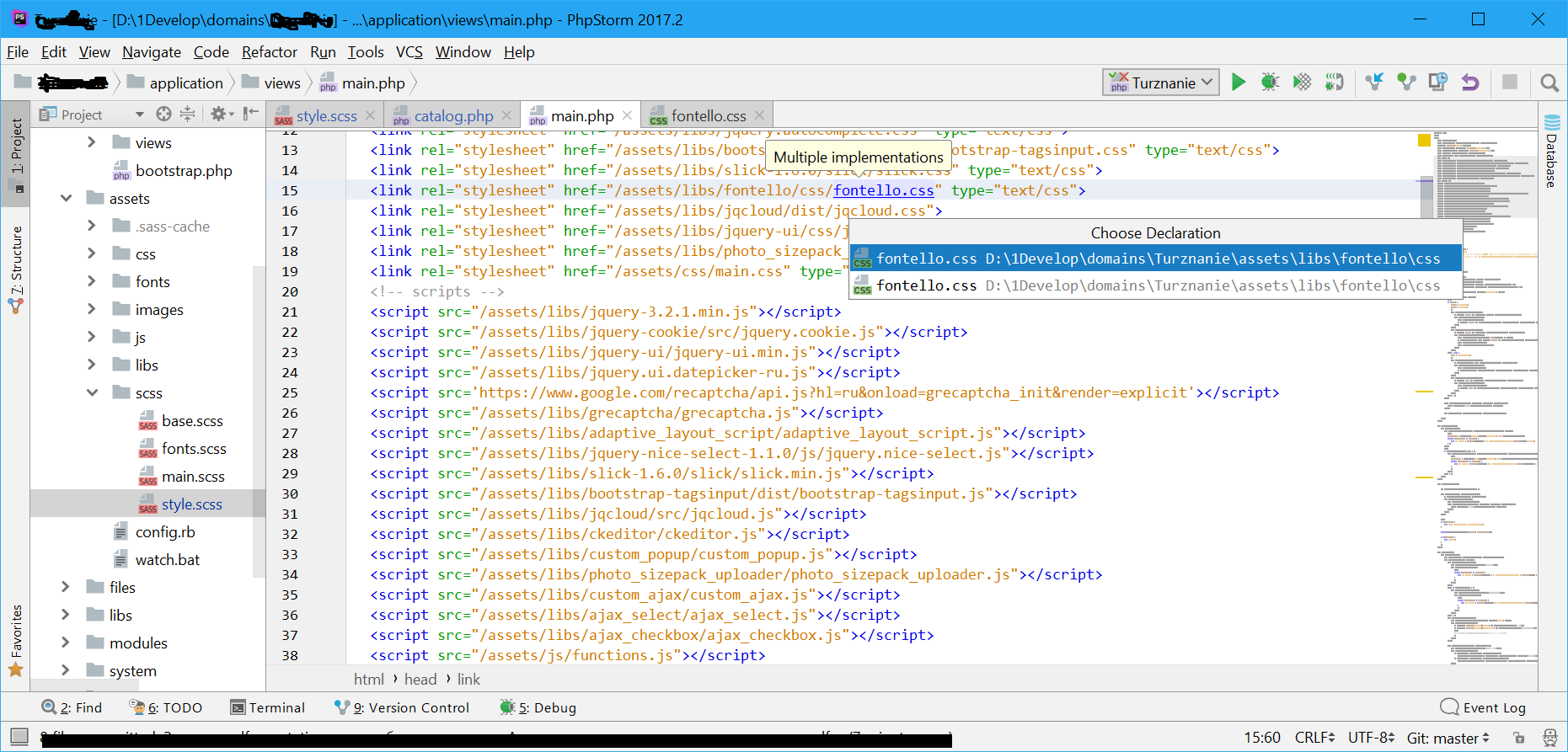Select watch.bat in project tree
Image resolution: width=1568 pixels, height=752 pixels.
click(x=168, y=559)
